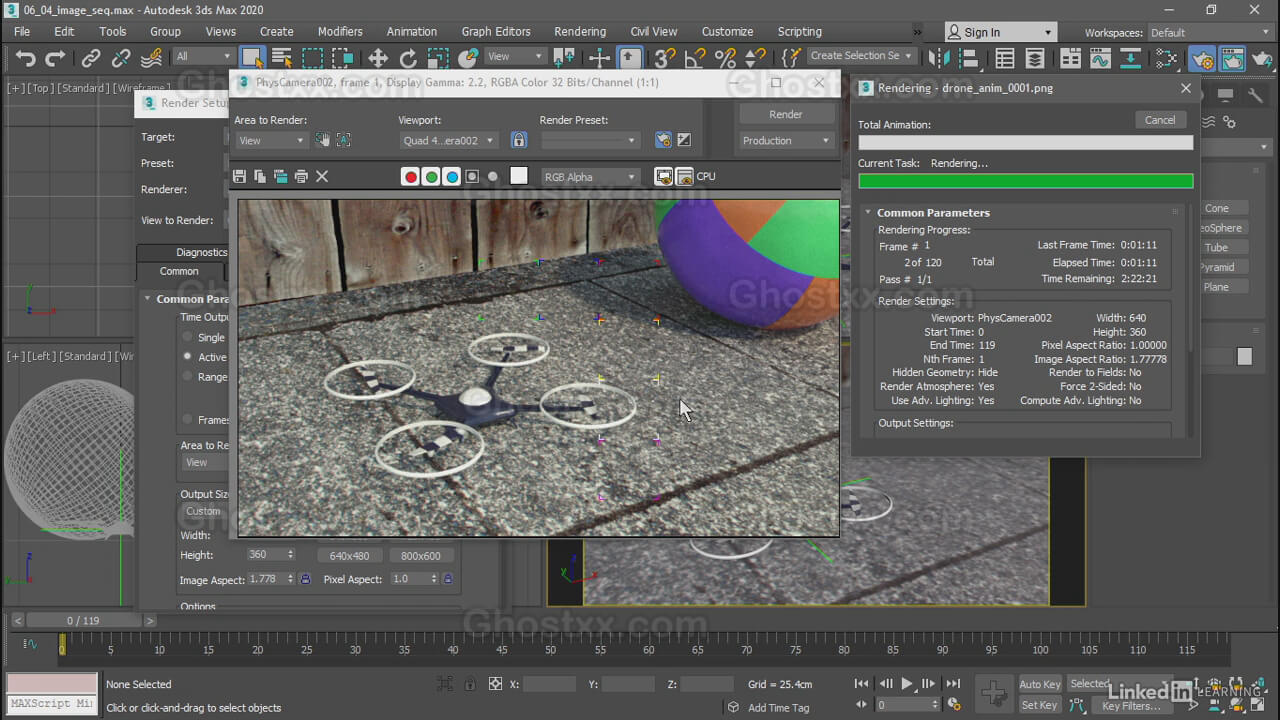
Task: Clear the rendered frame with the X icon
Action: [322, 176]
